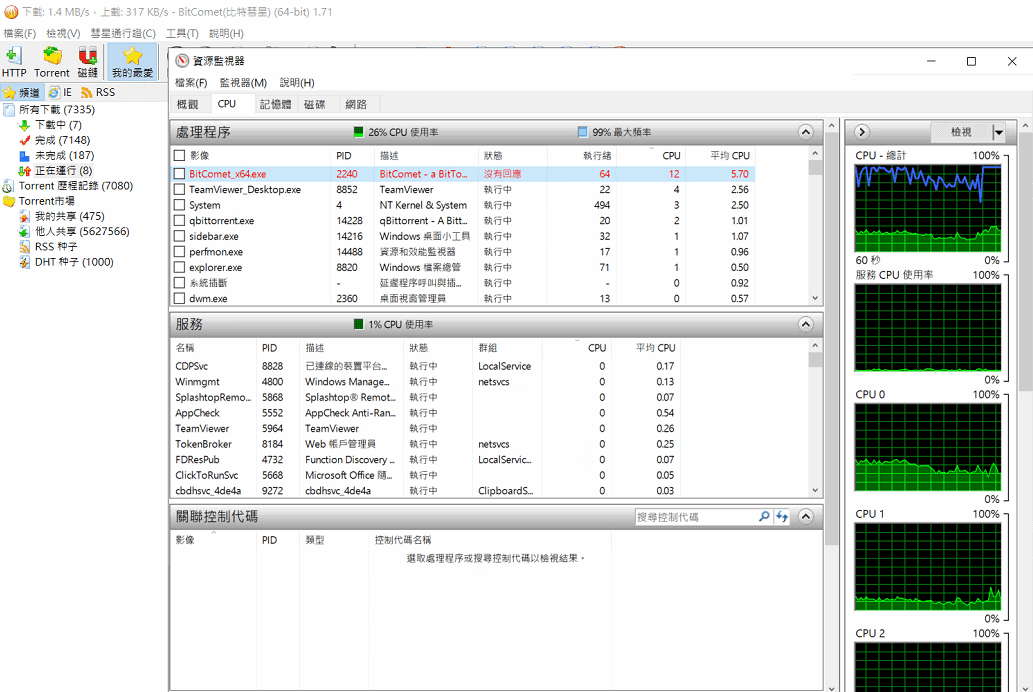The image size is (1033, 692).
Task: Collapse the 處理程序 section
Action: pyautogui.click(x=806, y=132)
